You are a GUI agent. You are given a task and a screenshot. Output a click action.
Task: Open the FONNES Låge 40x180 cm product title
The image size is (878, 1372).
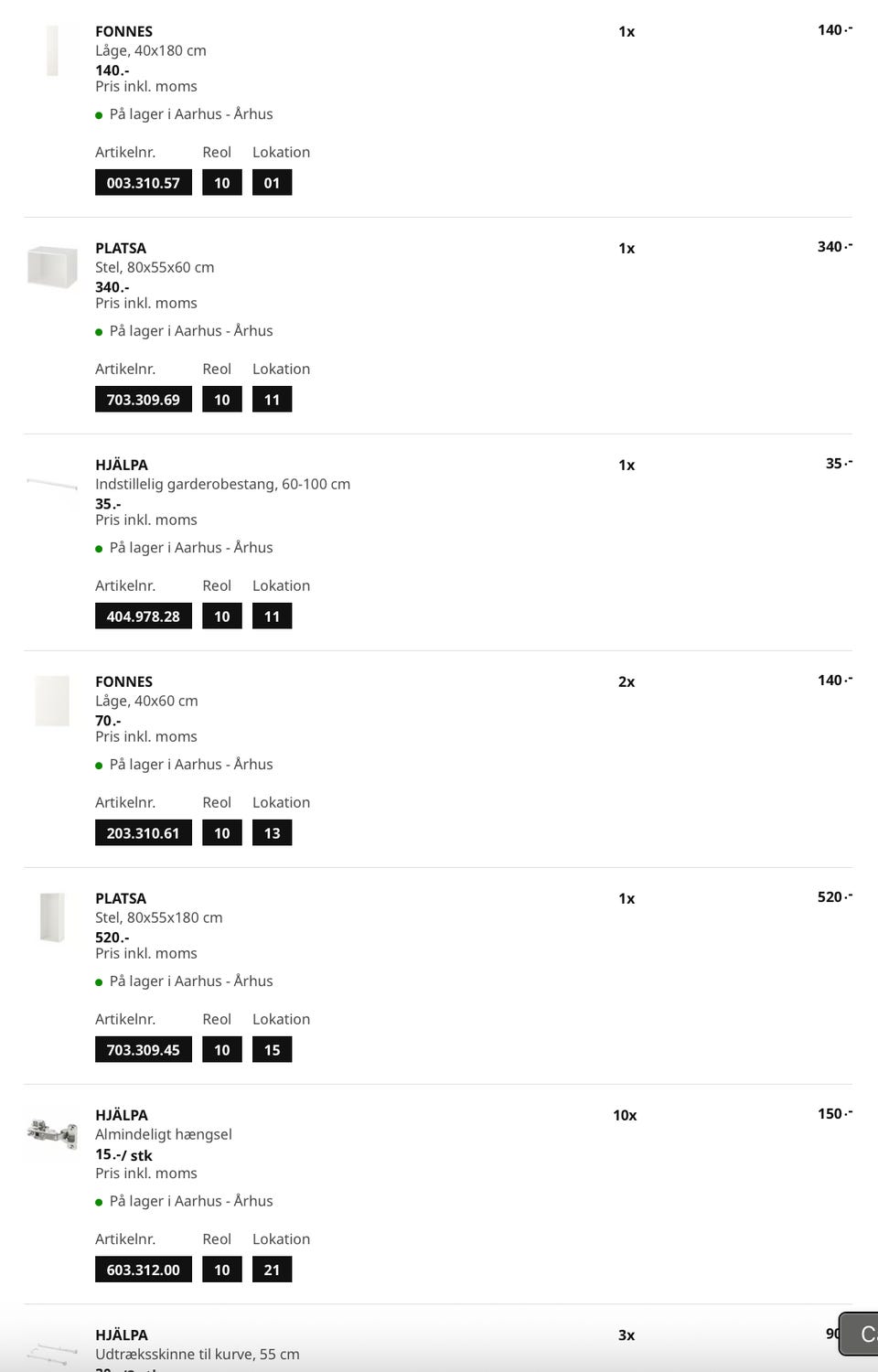pyautogui.click(x=123, y=31)
